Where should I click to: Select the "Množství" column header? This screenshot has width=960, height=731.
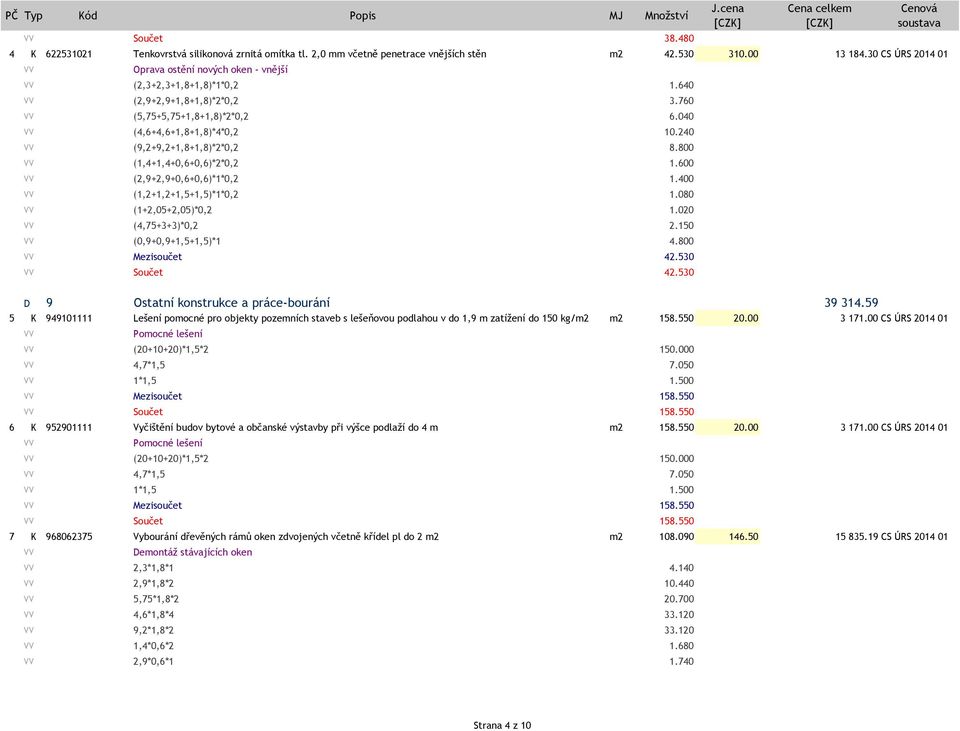[x=666, y=16]
